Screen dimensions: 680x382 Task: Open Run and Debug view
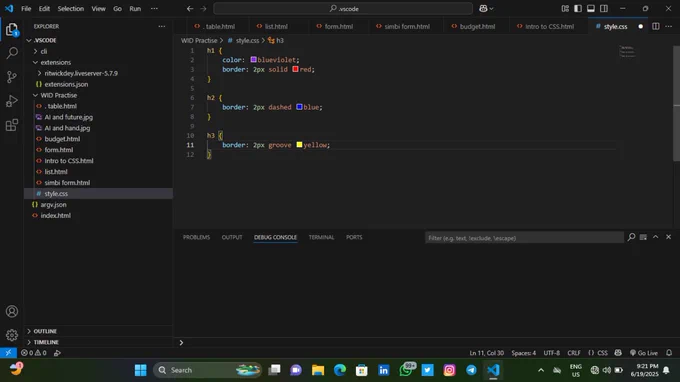coord(12,101)
